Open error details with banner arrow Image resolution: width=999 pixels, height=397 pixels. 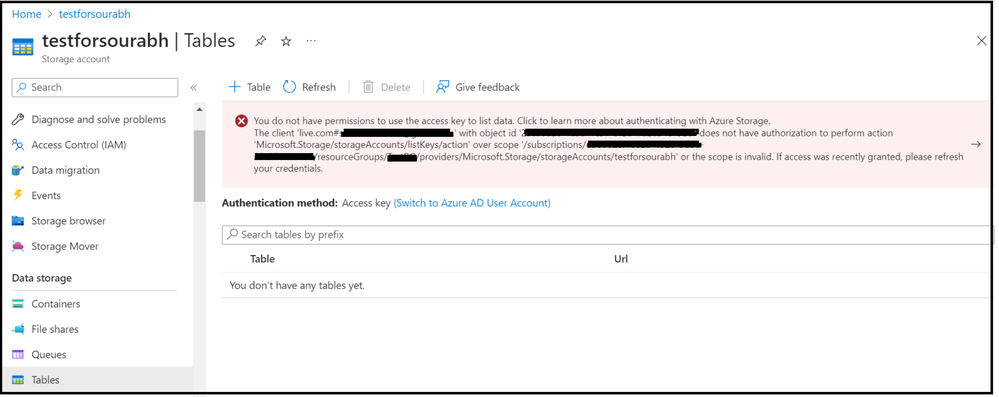point(975,144)
